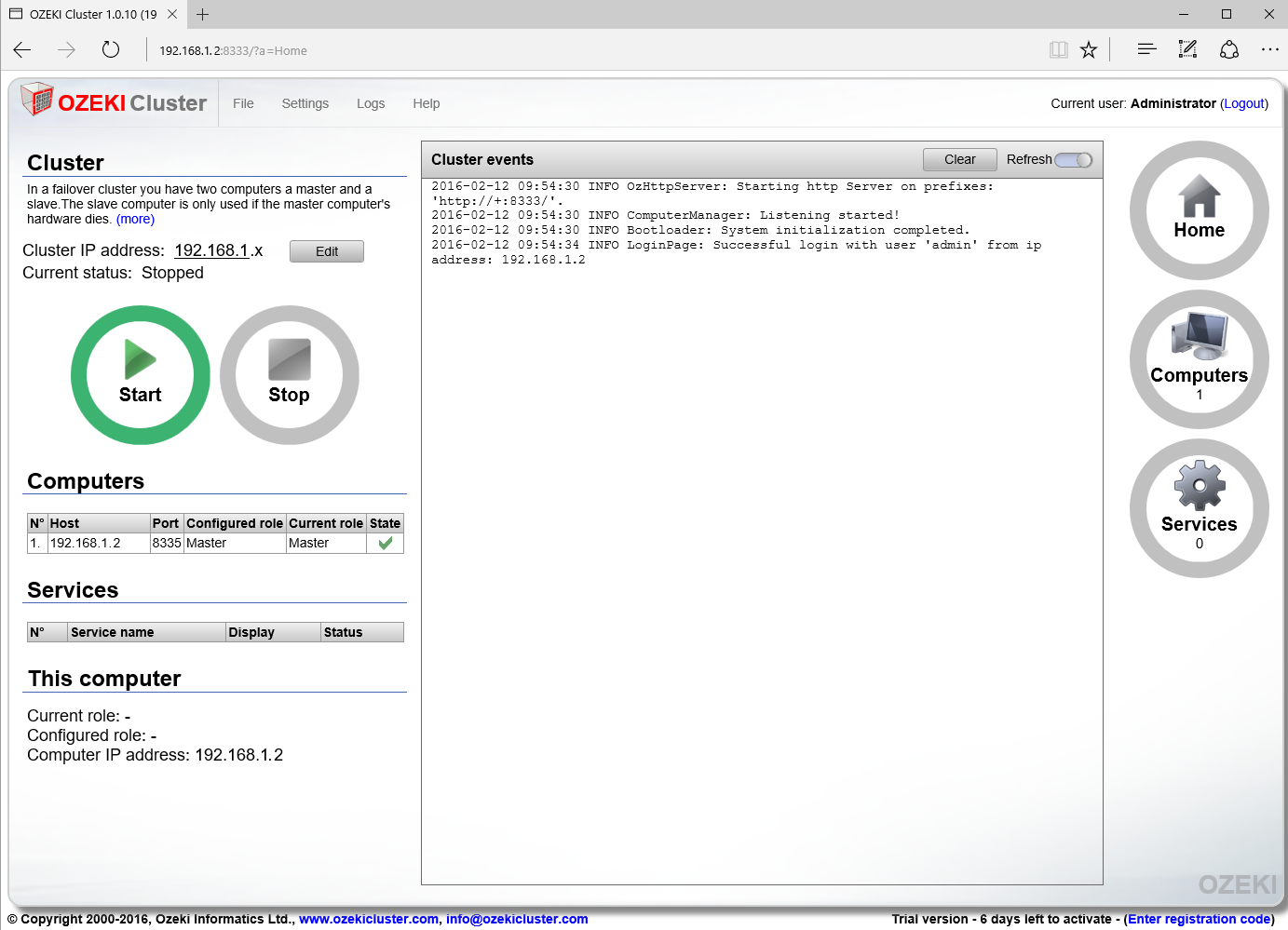Click the Enter registration code link
Image resolution: width=1288 pixels, height=930 pixels.
[1200, 919]
